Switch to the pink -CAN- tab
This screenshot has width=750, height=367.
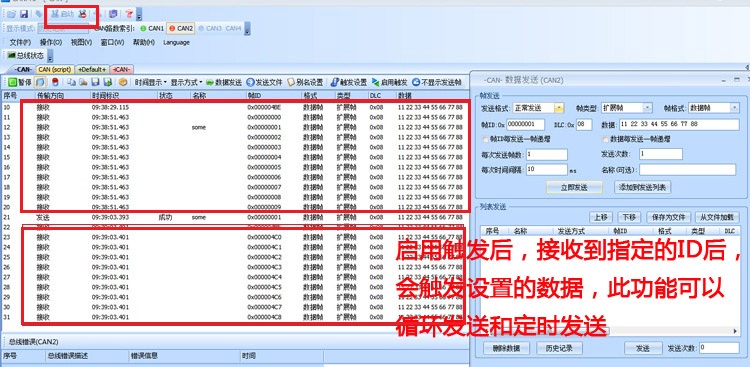(122, 69)
